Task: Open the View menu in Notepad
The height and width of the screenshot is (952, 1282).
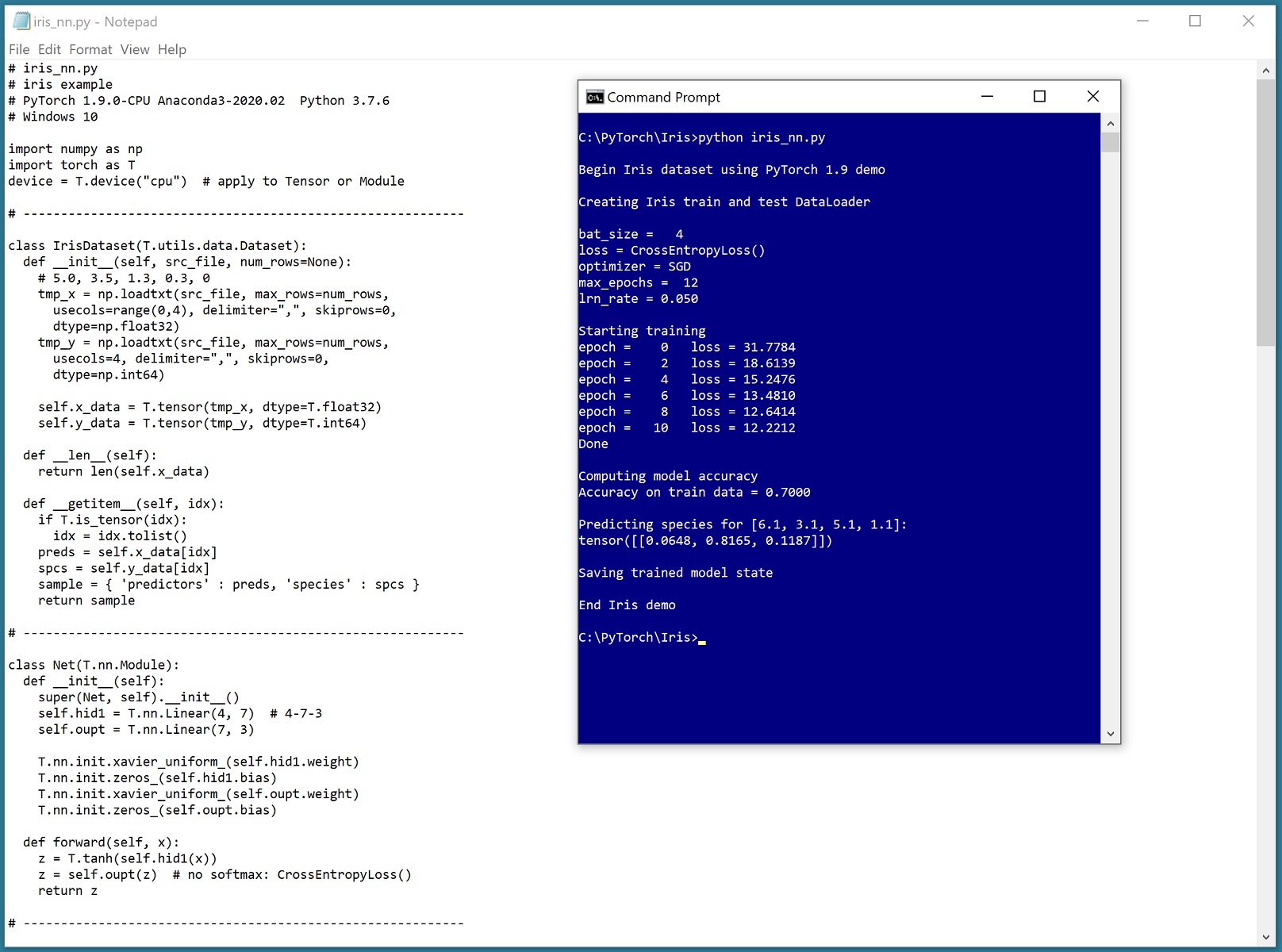Action: (135, 49)
